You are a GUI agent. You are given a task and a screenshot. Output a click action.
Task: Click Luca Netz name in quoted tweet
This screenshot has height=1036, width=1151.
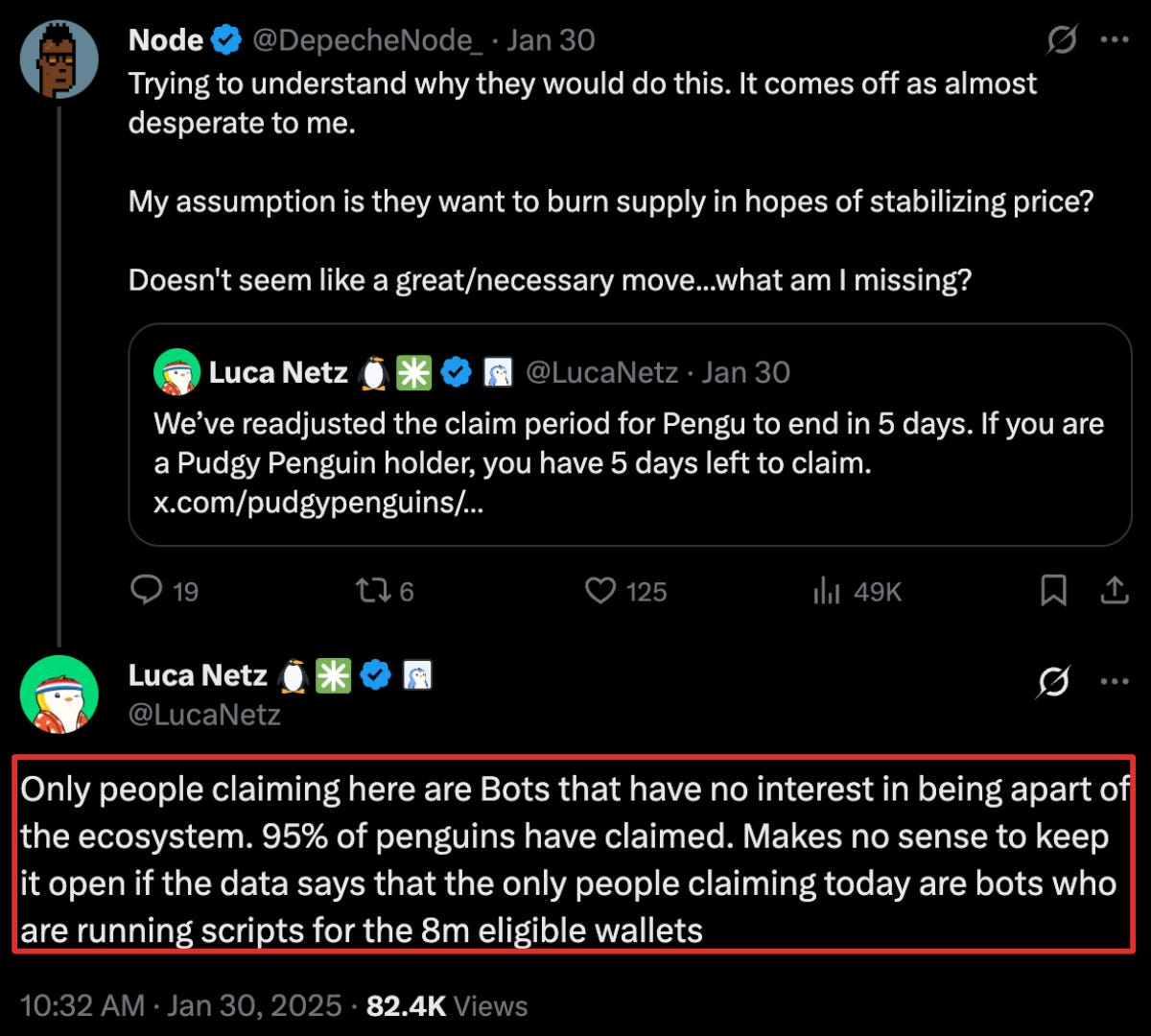tap(278, 372)
